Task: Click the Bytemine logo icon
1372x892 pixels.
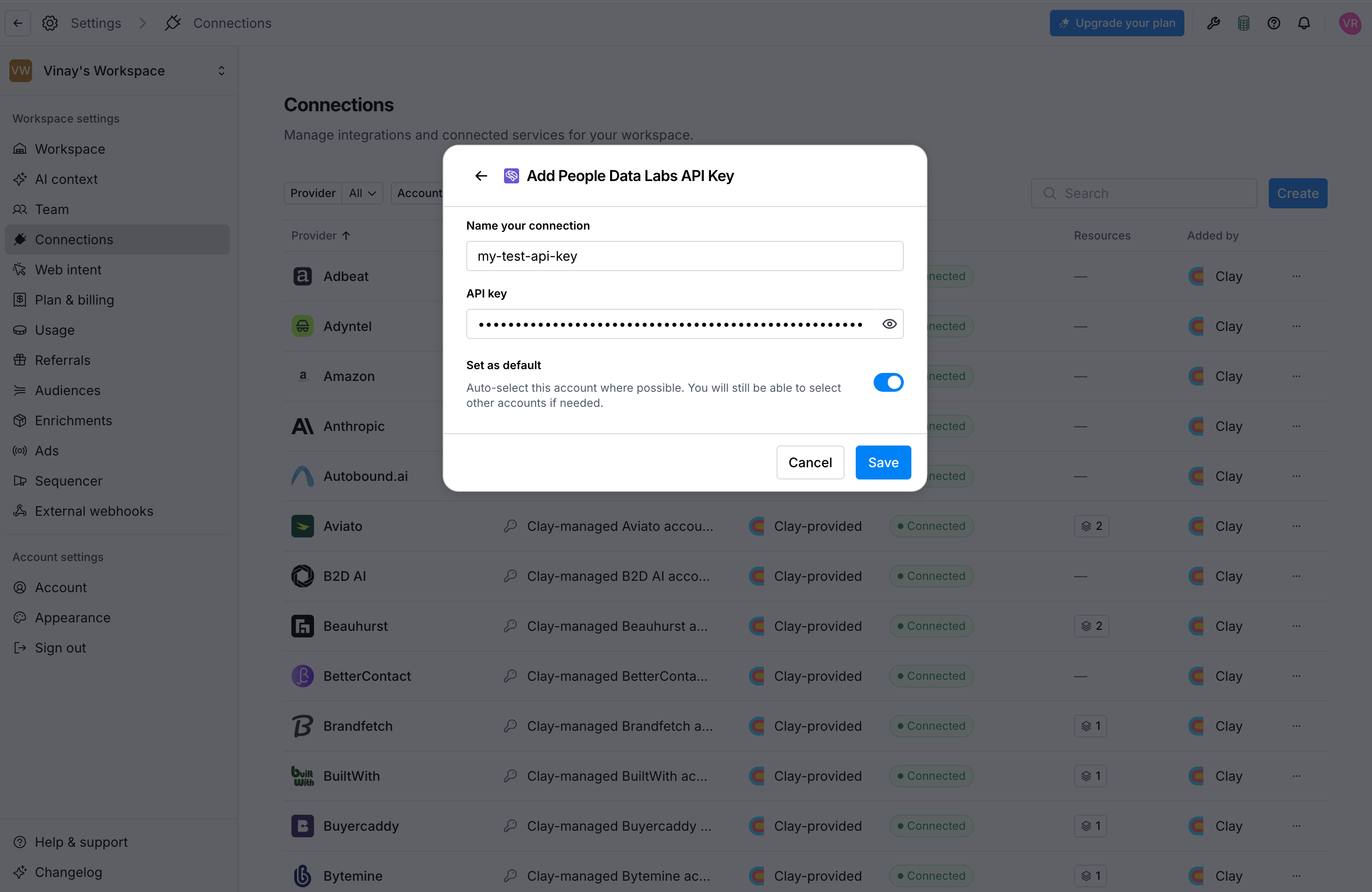Action: click(303, 876)
